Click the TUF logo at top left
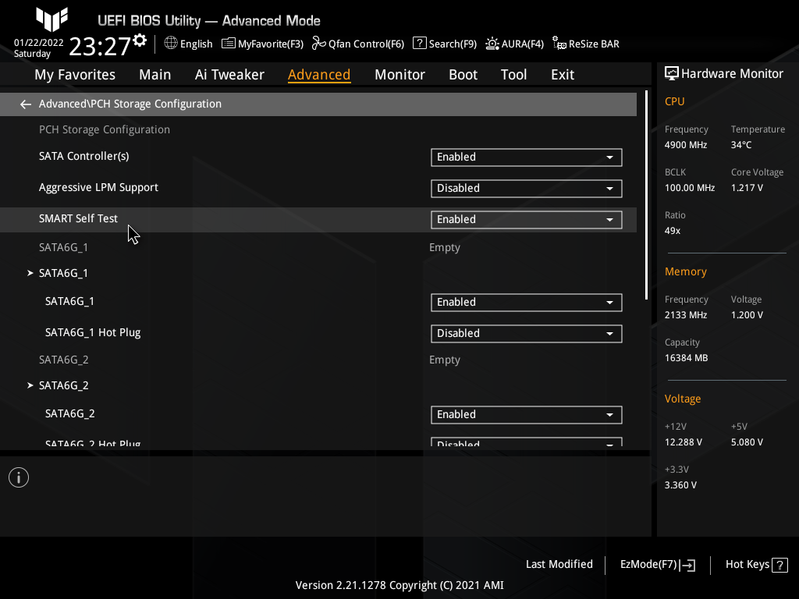The height and width of the screenshot is (599, 799). pos(52,19)
